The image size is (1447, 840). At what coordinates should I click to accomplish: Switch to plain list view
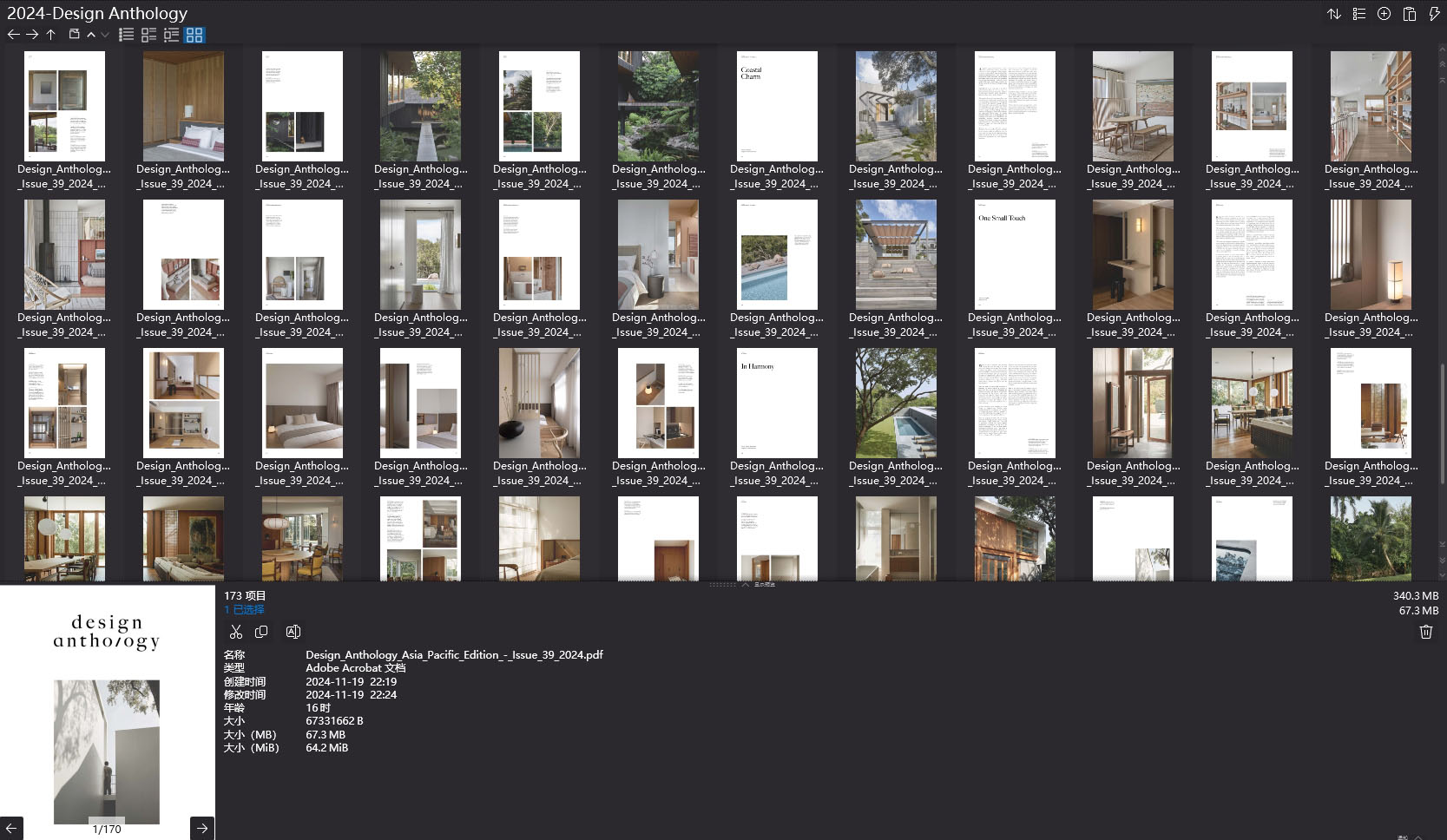(127, 35)
